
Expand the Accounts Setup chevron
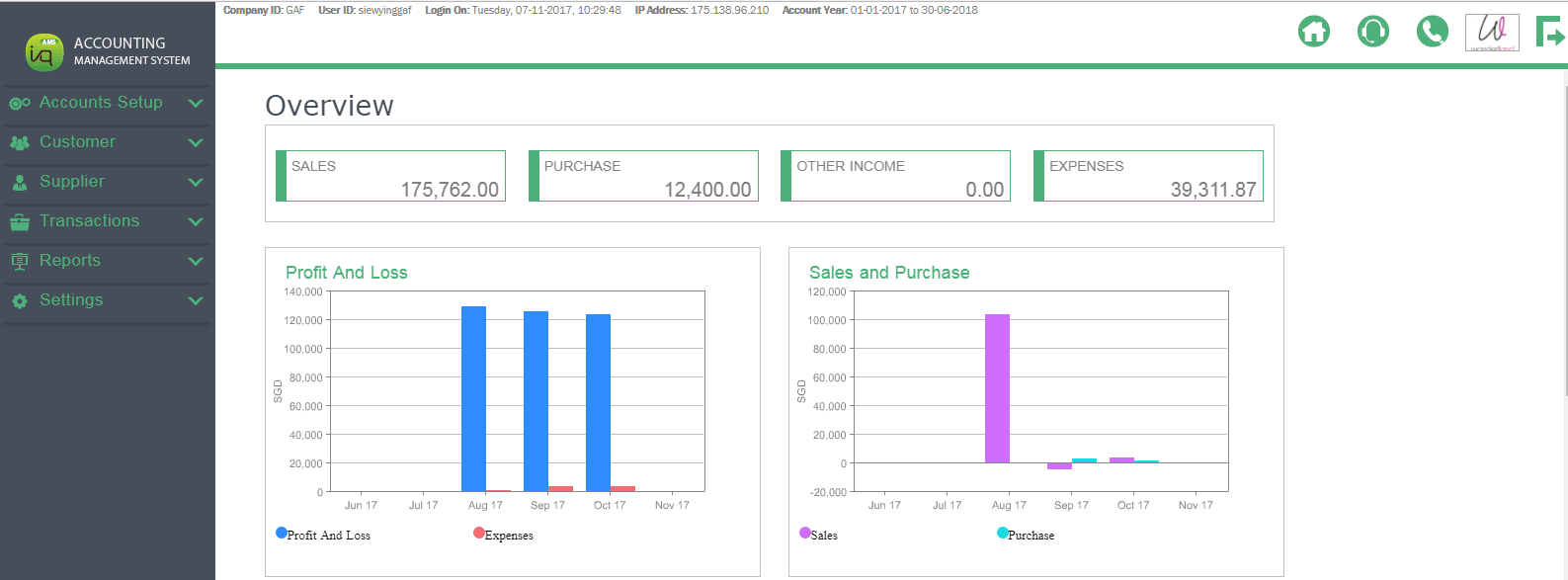[196, 103]
